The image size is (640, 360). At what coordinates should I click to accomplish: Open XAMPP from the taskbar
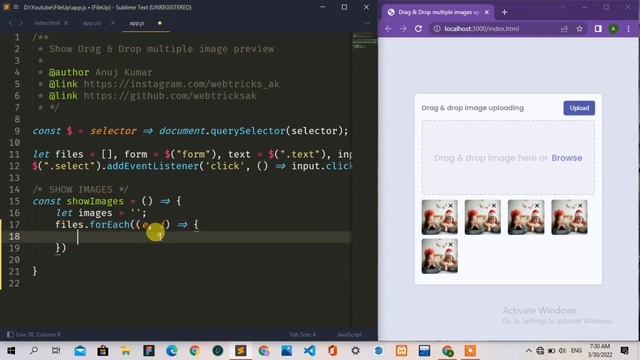402,351
